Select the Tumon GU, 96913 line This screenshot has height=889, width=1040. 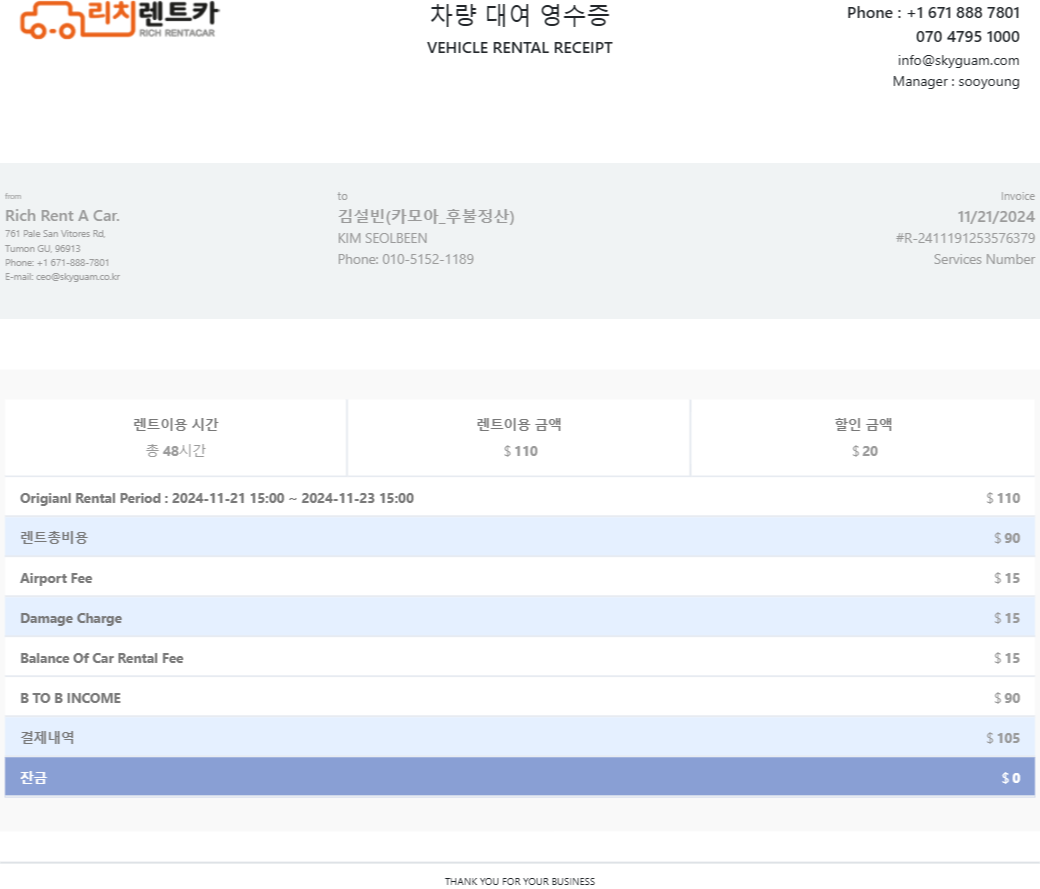coord(42,248)
